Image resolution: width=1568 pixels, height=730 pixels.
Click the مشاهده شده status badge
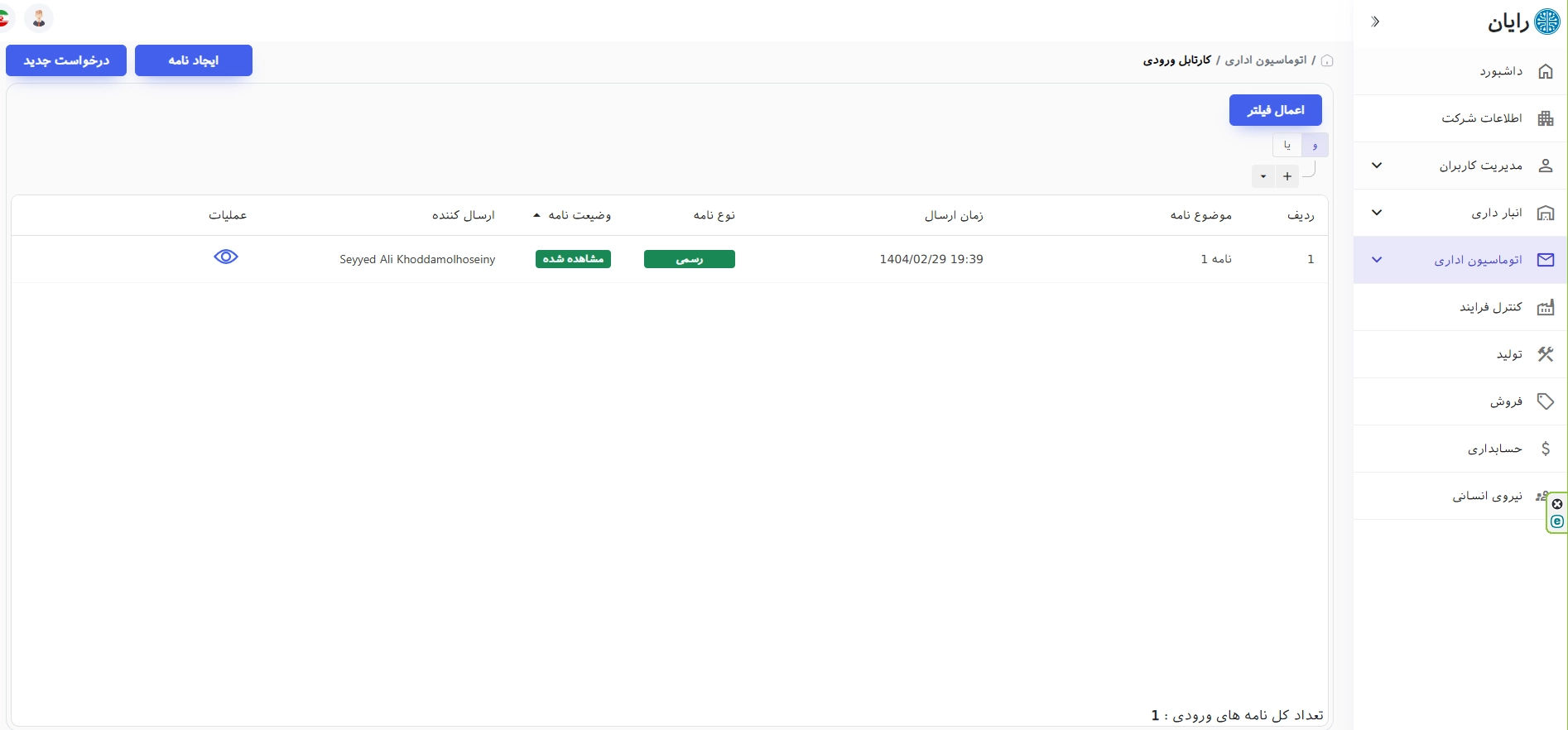pyautogui.click(x=573, y=259)
